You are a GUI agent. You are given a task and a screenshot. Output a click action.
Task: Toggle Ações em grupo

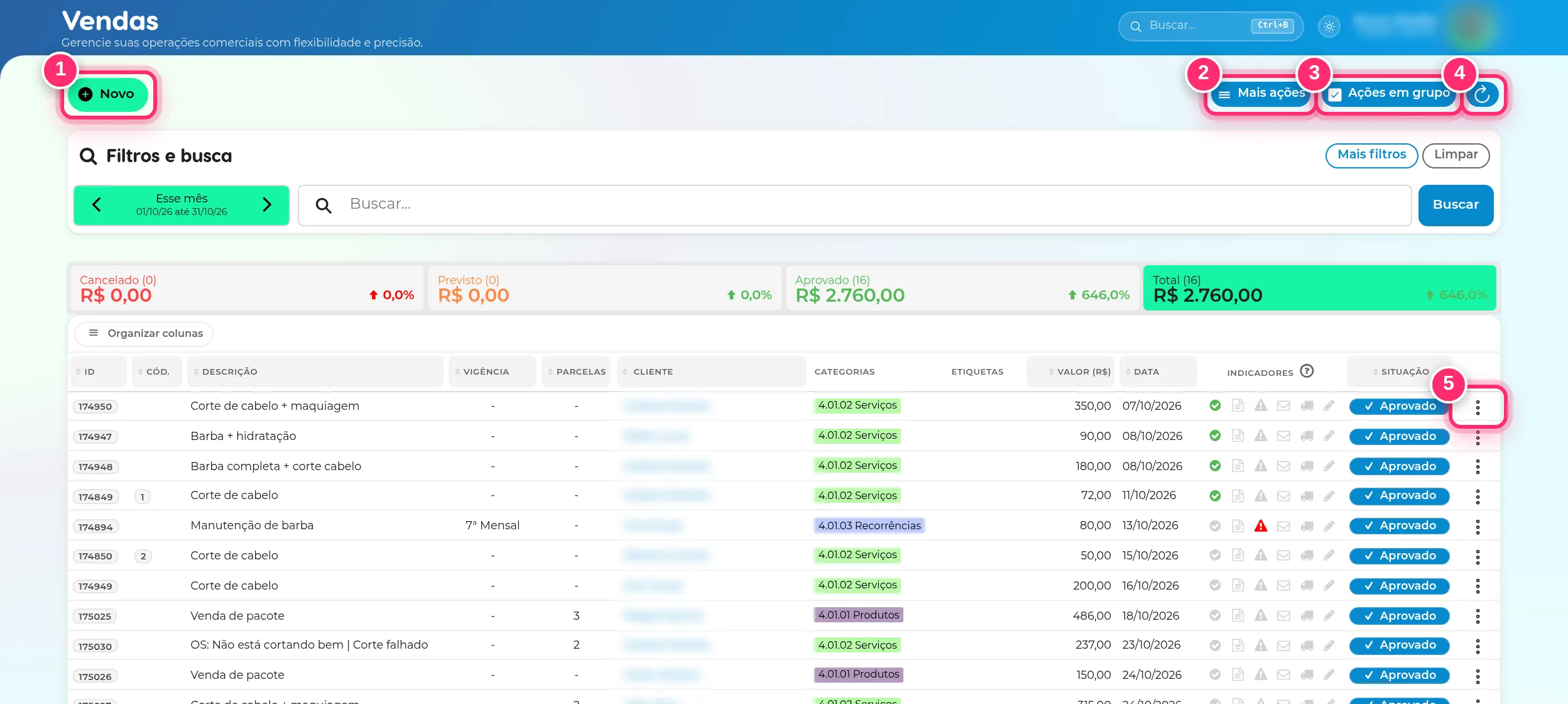1388,94
